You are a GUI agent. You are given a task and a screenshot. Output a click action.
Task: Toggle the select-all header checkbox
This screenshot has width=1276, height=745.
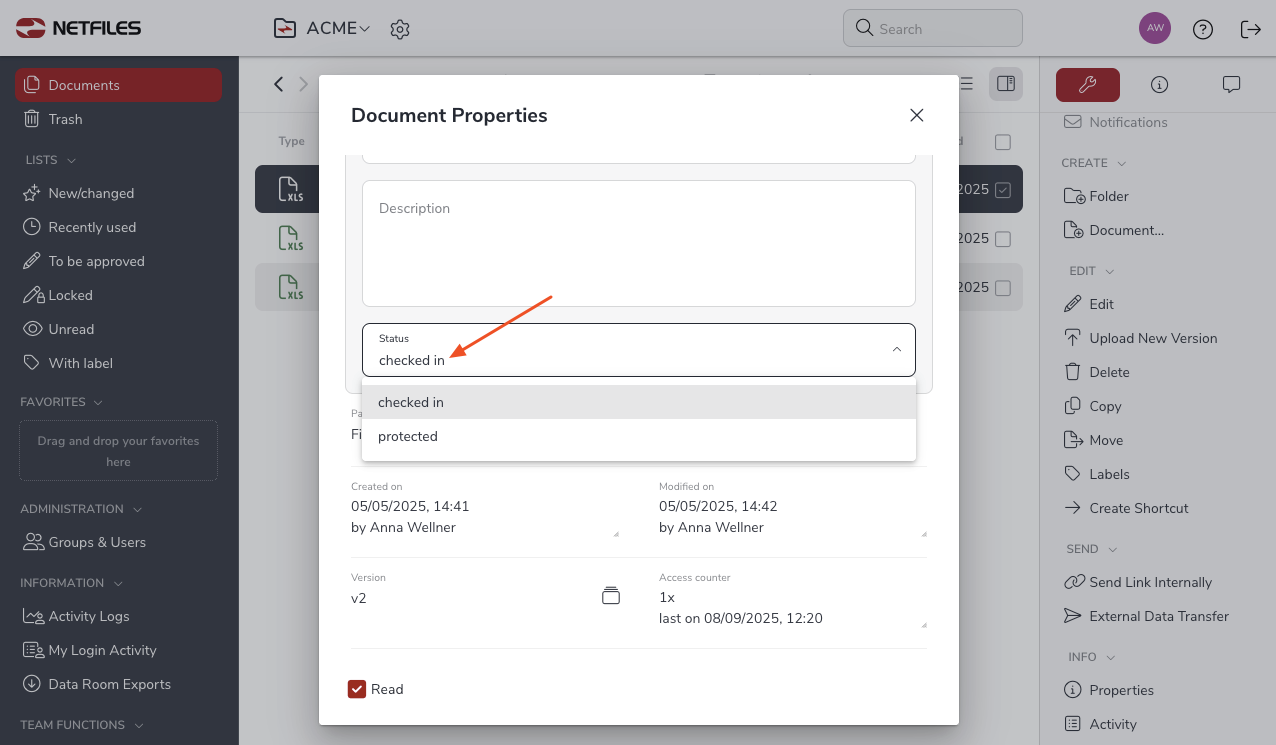coord(1003,142)
